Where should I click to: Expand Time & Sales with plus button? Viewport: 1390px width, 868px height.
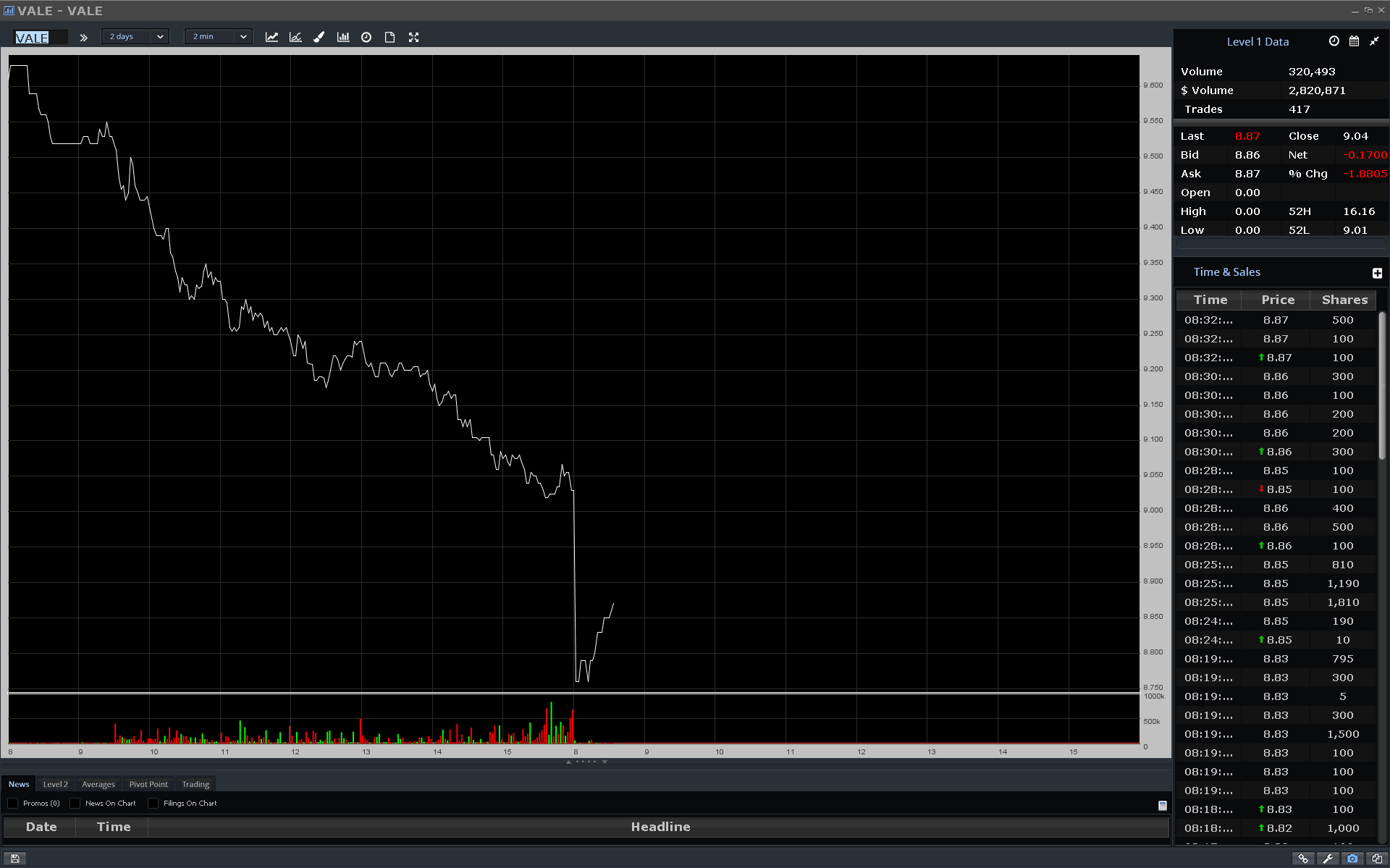[1377, 273]
